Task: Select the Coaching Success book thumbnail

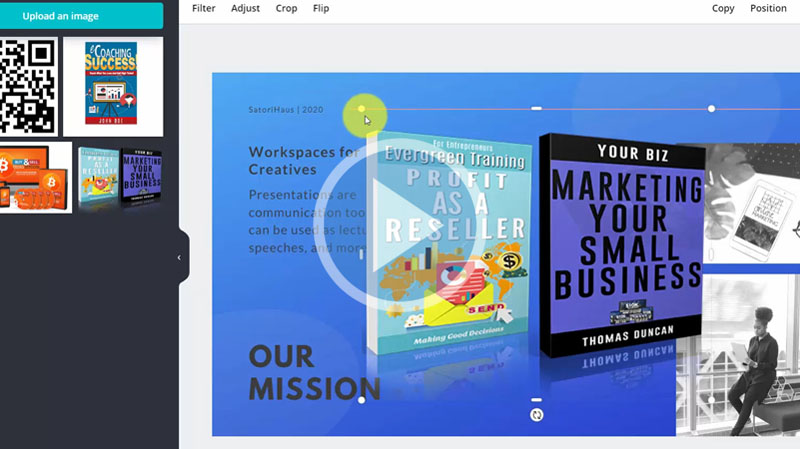Action: click(113, 87)
